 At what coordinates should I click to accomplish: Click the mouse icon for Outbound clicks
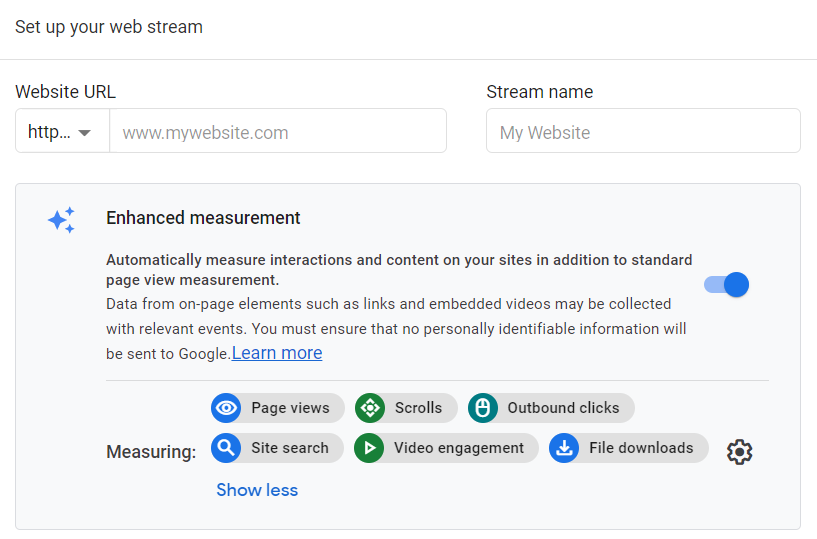(483, 408)
